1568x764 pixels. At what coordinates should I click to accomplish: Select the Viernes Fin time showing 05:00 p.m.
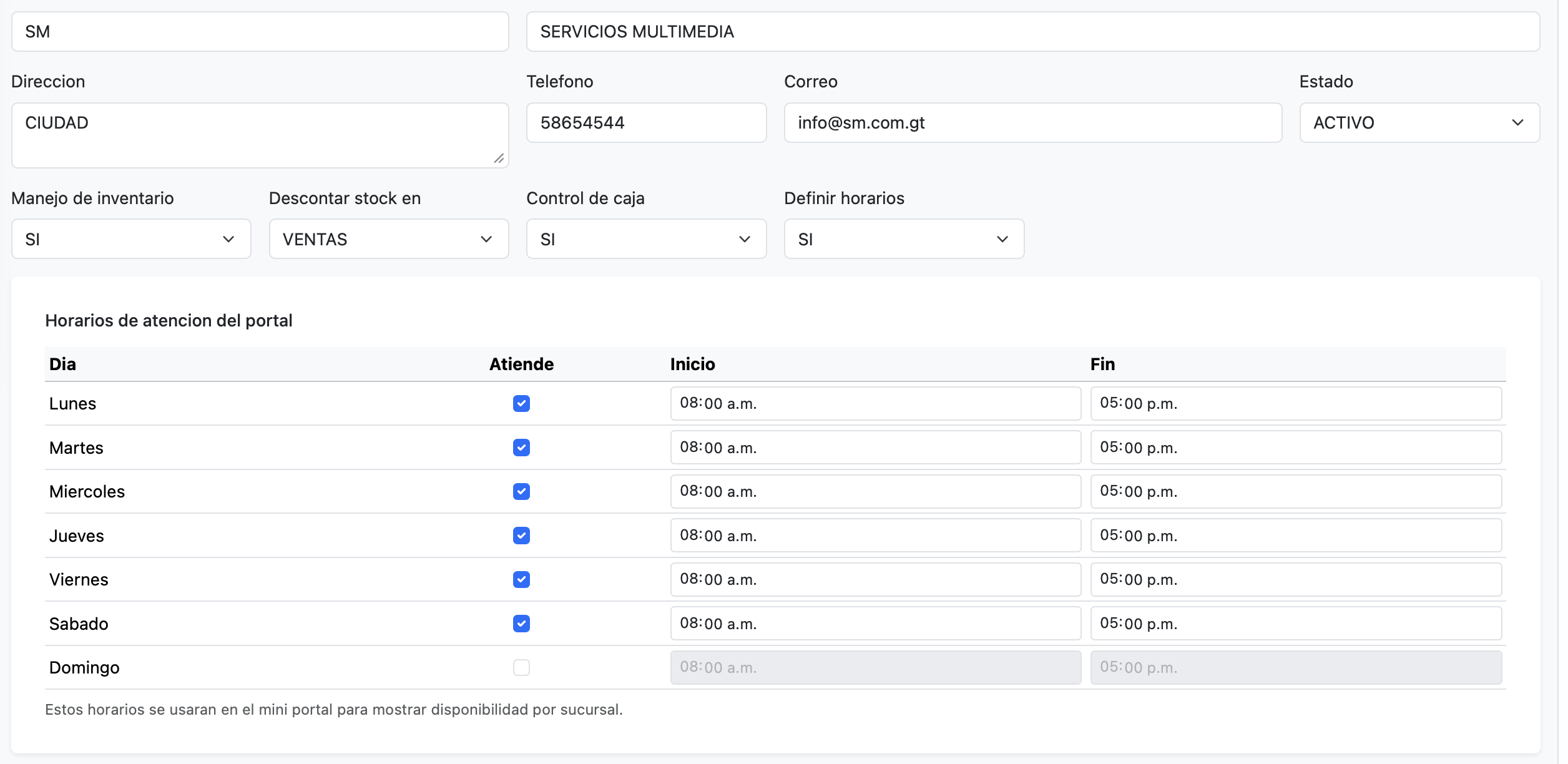(1296, 580)
